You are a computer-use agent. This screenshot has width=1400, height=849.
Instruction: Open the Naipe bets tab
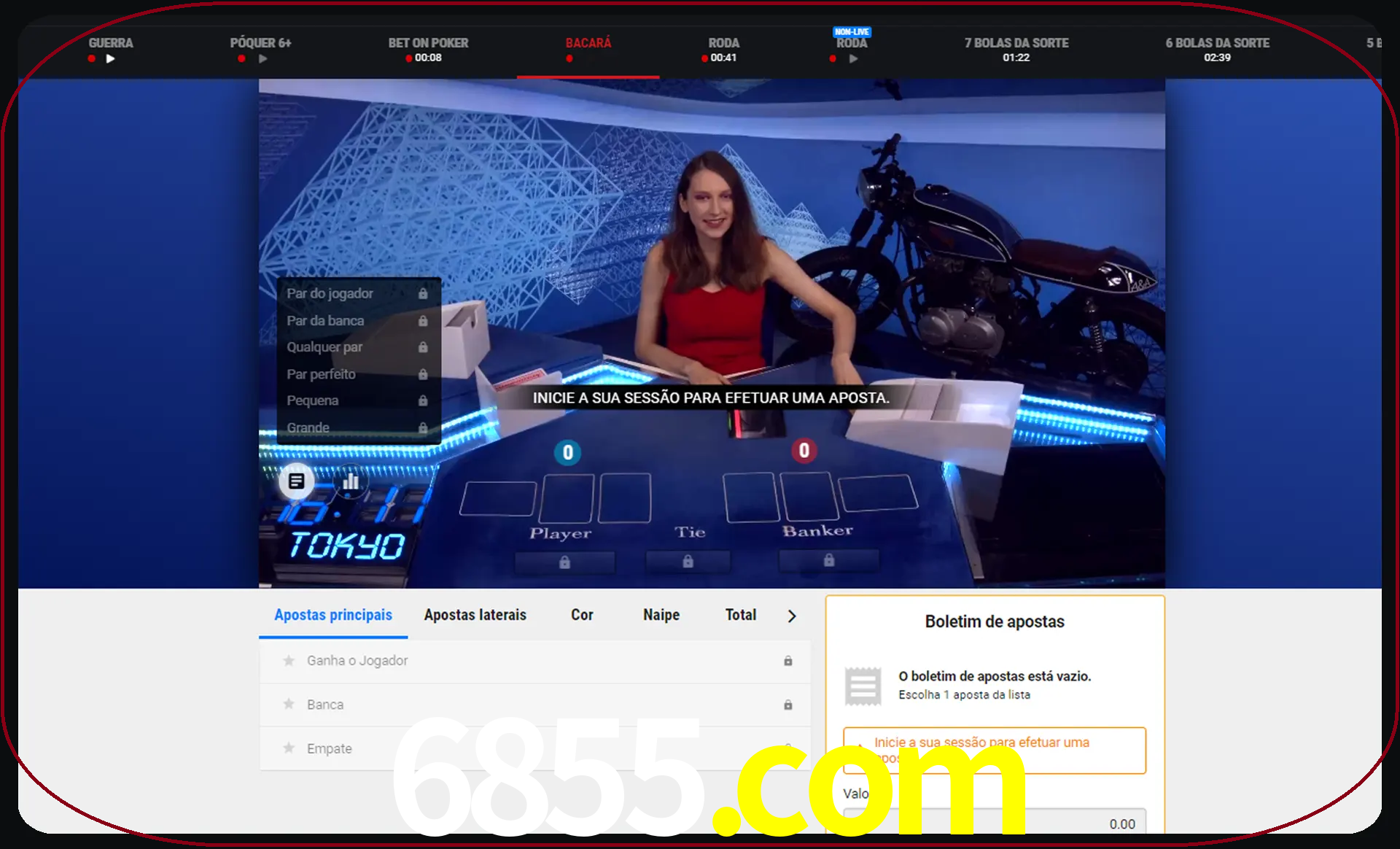pyautogui.click(x=661, y=615)
